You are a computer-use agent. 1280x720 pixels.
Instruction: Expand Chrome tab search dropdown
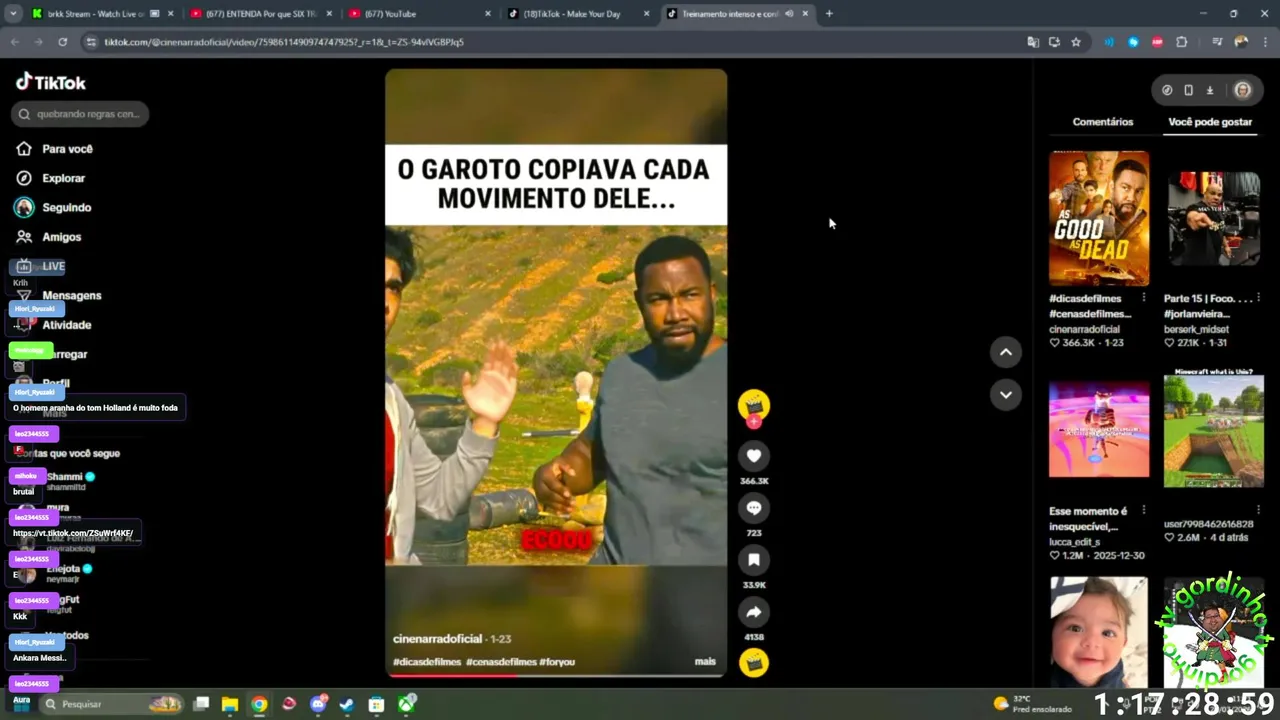(x=13, y=14)
